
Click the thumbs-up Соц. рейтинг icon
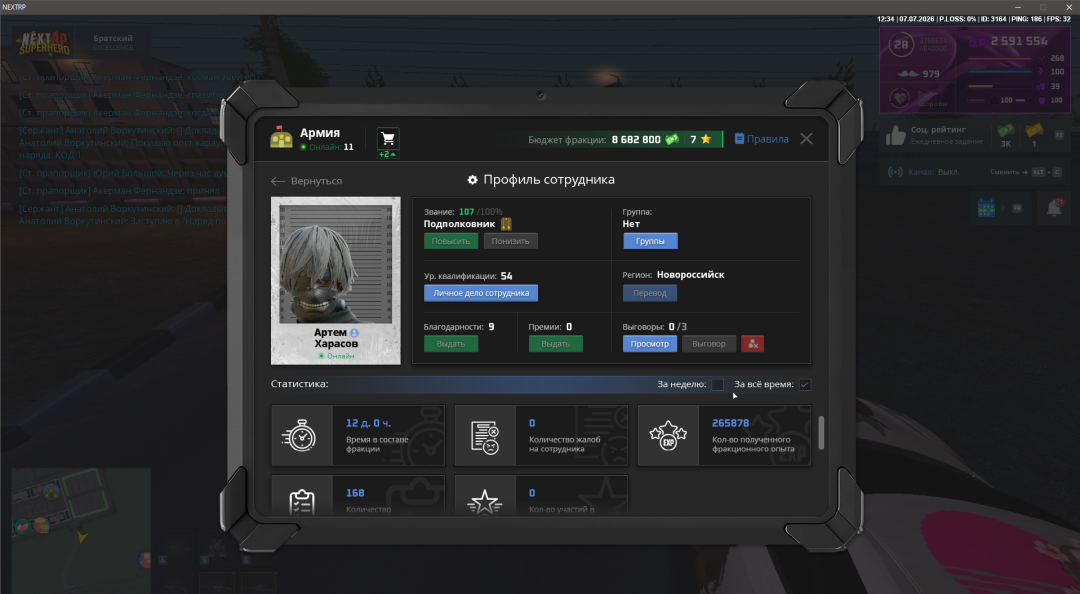click(895, 135)
